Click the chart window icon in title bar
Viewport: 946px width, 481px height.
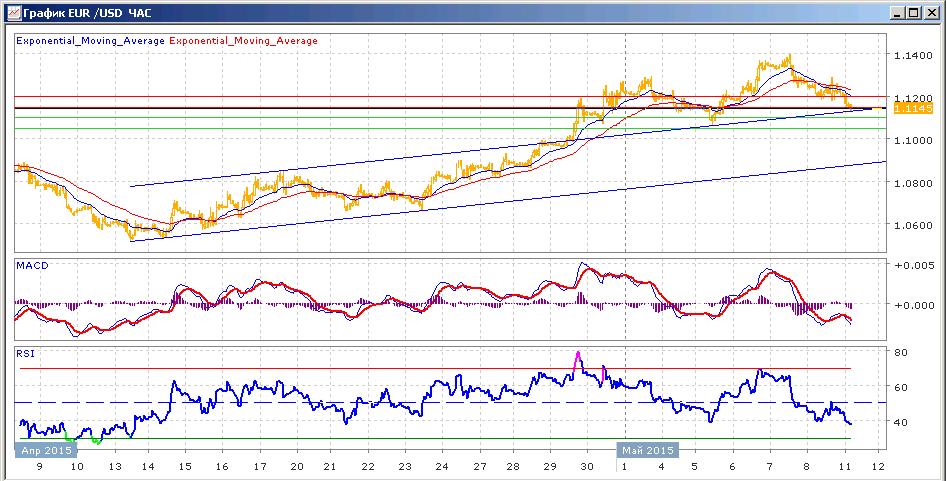[12, 12]
